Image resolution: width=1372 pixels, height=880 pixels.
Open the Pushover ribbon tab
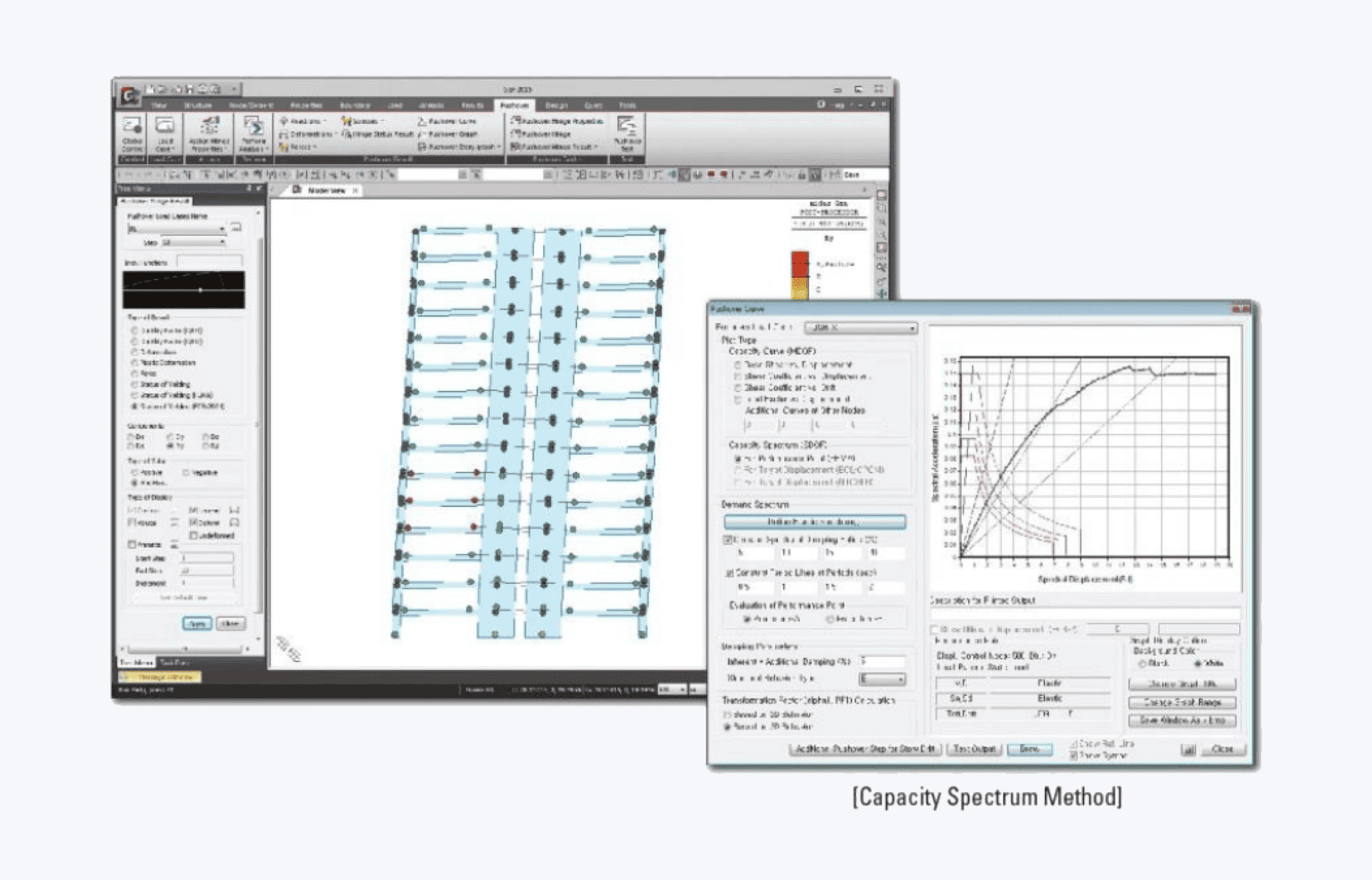[x=514, y=105]
